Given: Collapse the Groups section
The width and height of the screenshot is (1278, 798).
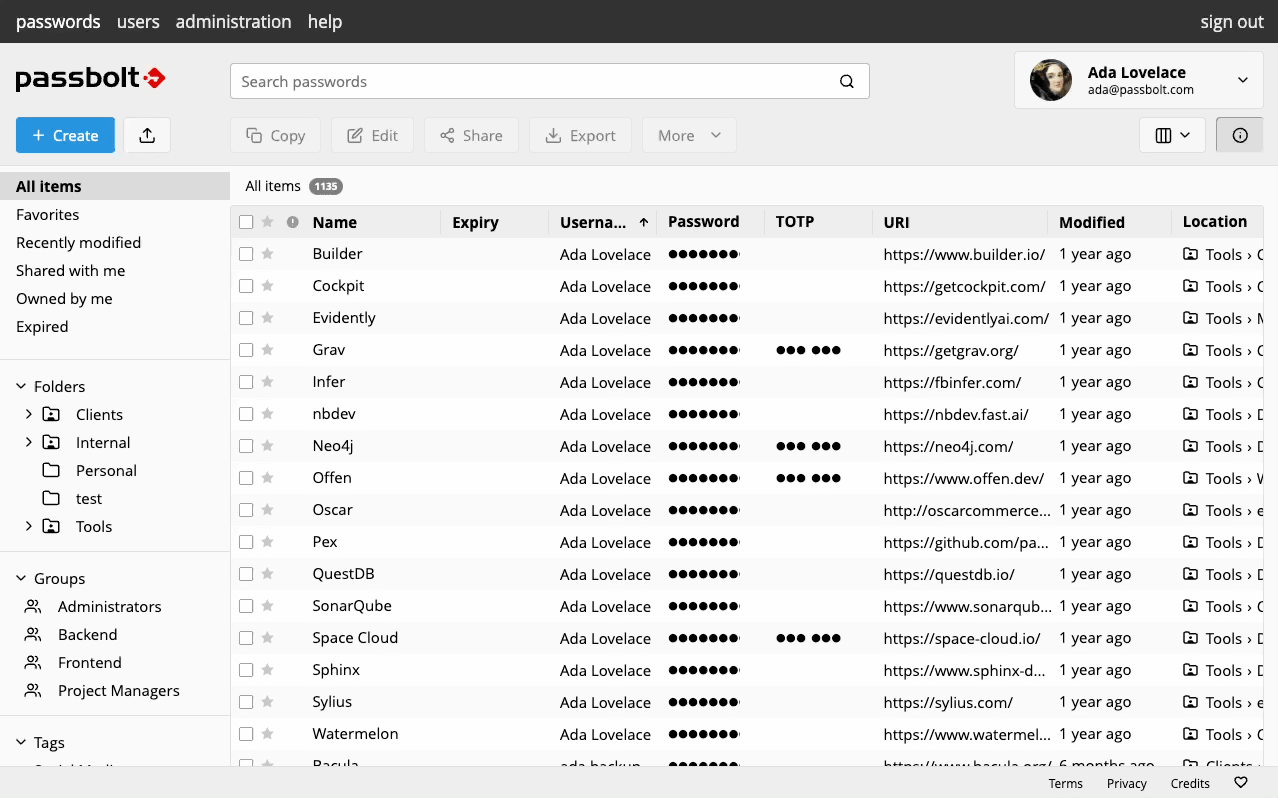Looking at the screenshot, I should click(22, 578).
